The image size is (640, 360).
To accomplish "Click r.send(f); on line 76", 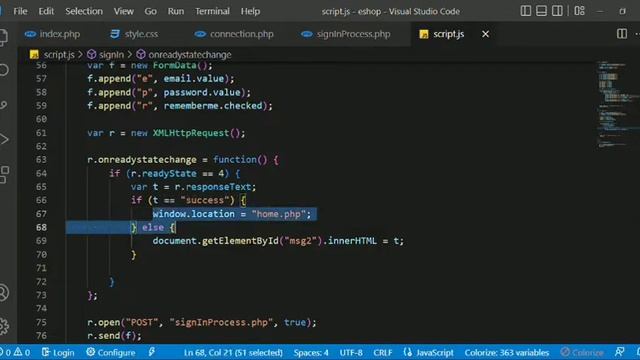I will [x=114, y=336].
